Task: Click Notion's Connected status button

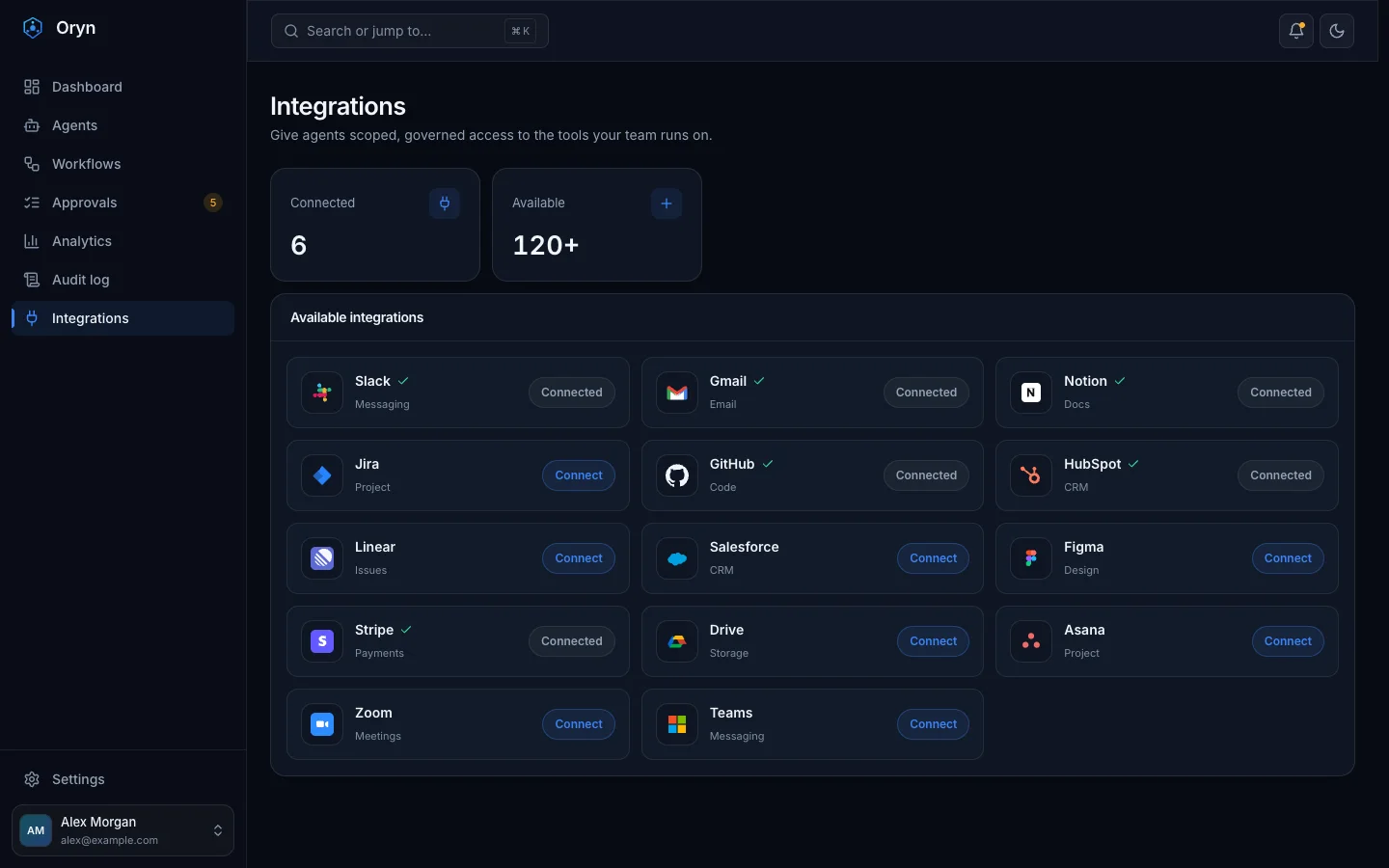Action: click(1281, 393)
